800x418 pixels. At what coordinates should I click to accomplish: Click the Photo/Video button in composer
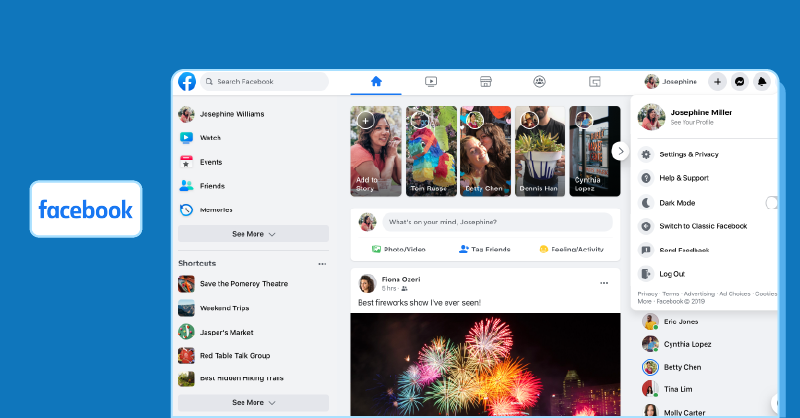click(398, 249)
